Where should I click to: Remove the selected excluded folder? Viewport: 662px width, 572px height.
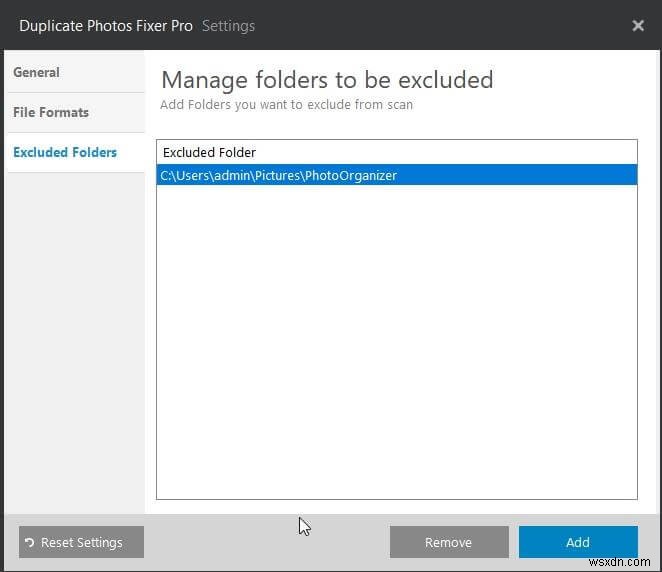coord(449,542)
